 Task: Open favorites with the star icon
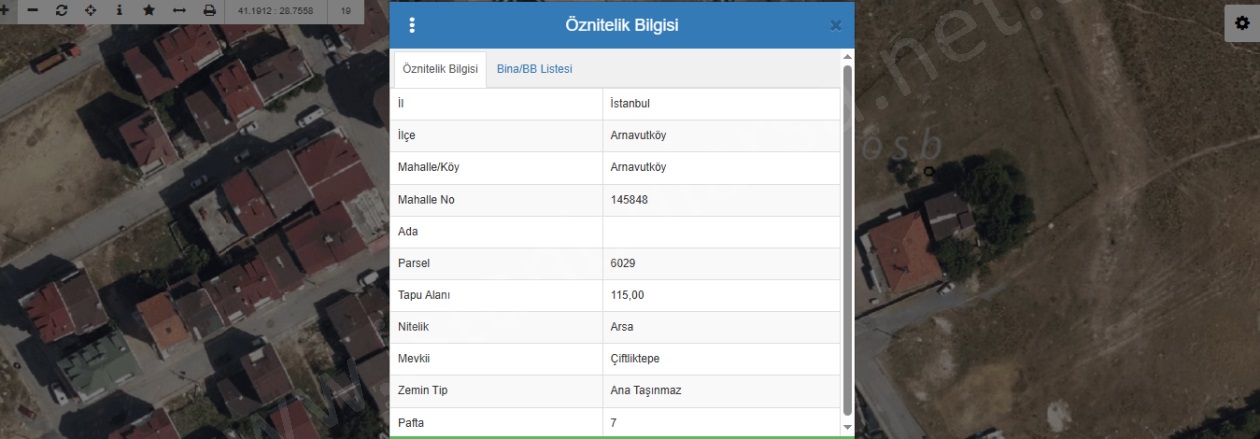149,10
